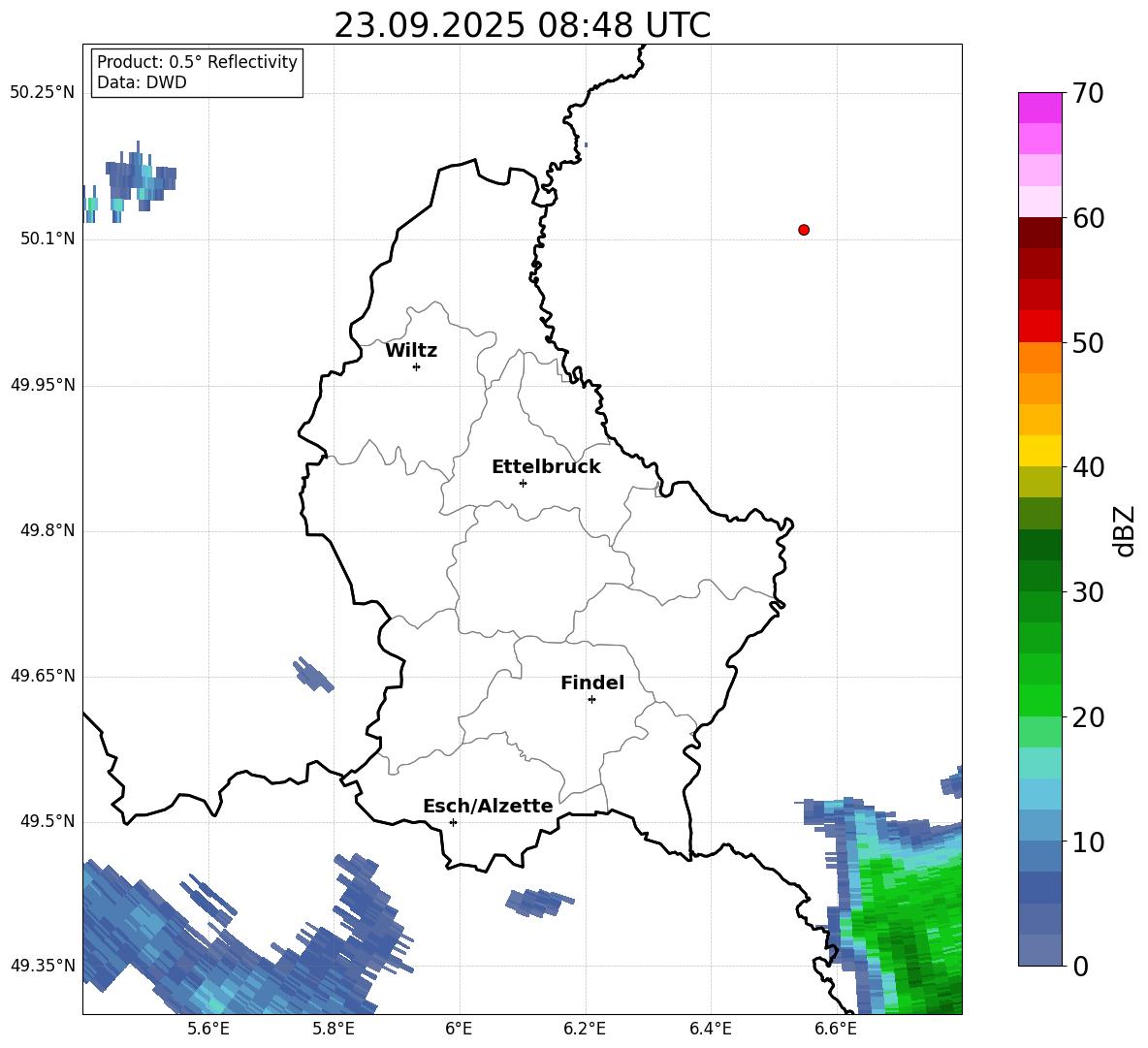Click the bright green colorbar segment at 20
Viewport: 1148px width, 1048px height.
click(1039, 701)
